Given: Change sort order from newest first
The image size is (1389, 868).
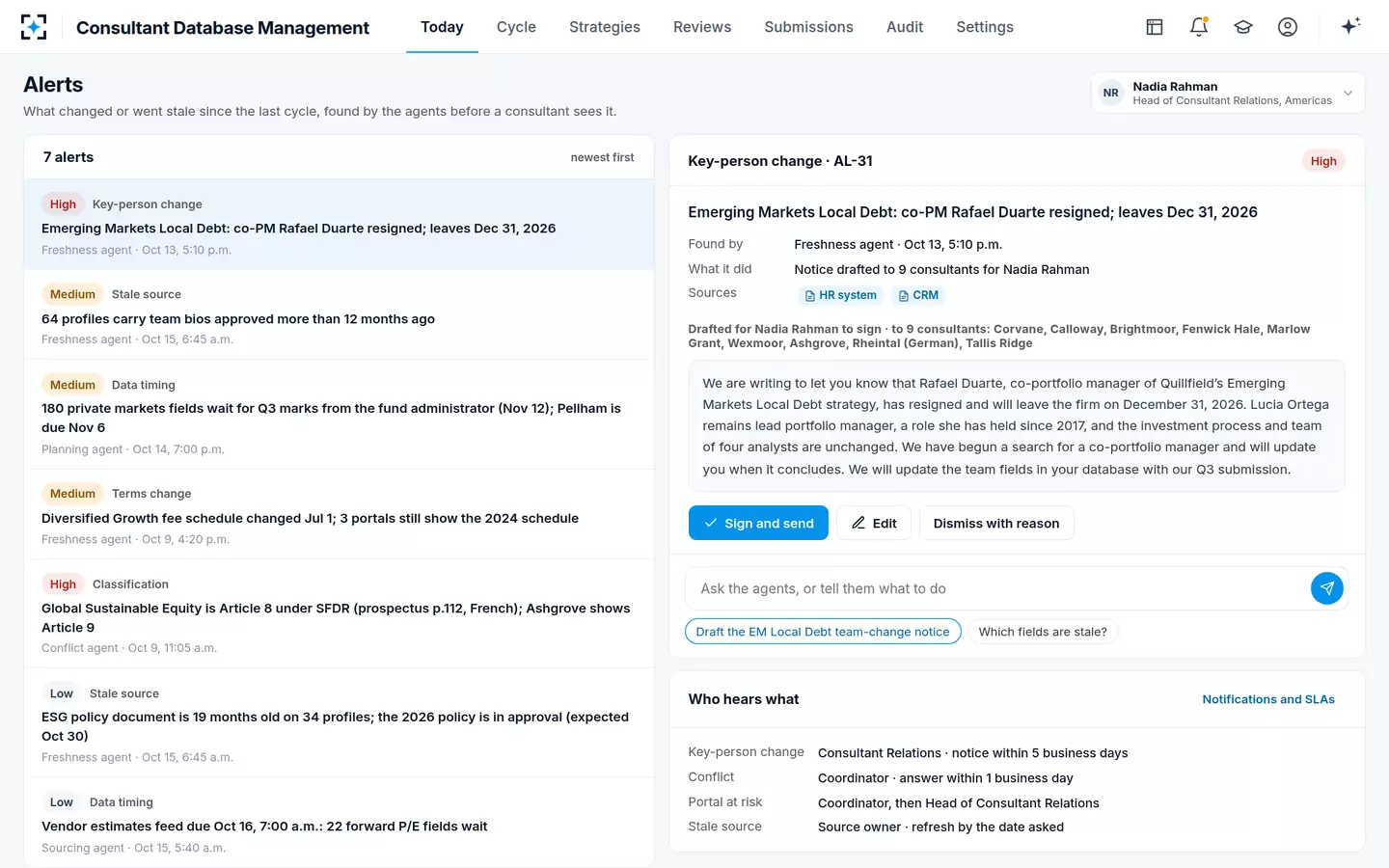Looking at the screenshot, I should [x=602, y=157].
